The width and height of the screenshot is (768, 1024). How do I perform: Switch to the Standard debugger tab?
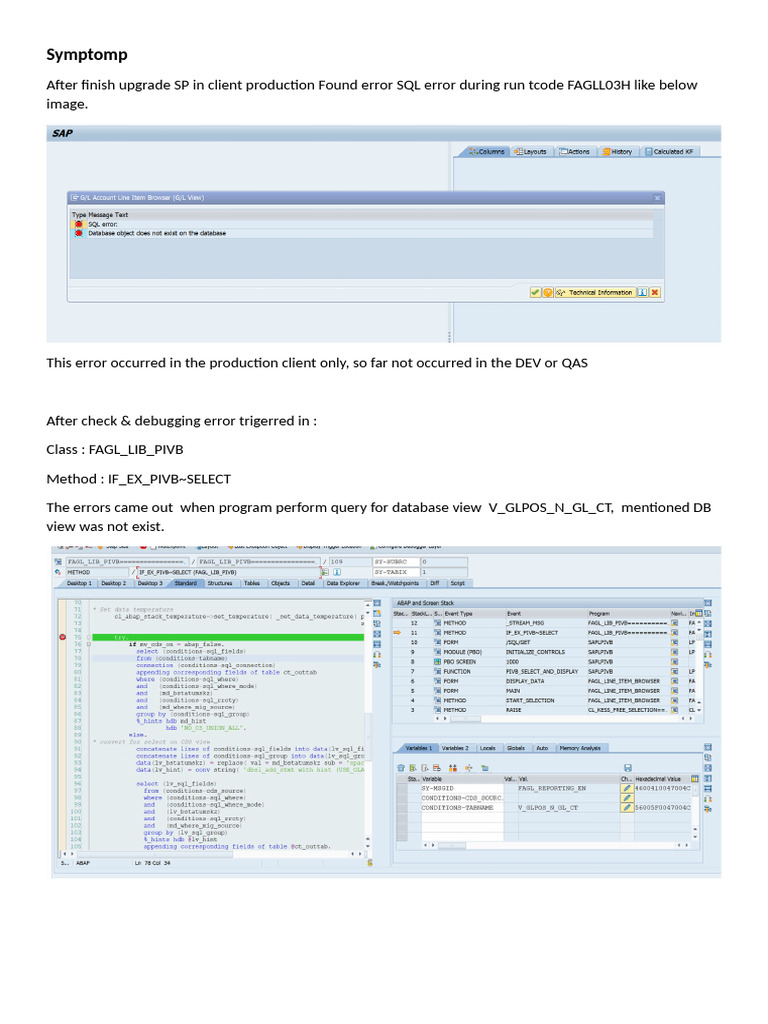pos(185,583)
